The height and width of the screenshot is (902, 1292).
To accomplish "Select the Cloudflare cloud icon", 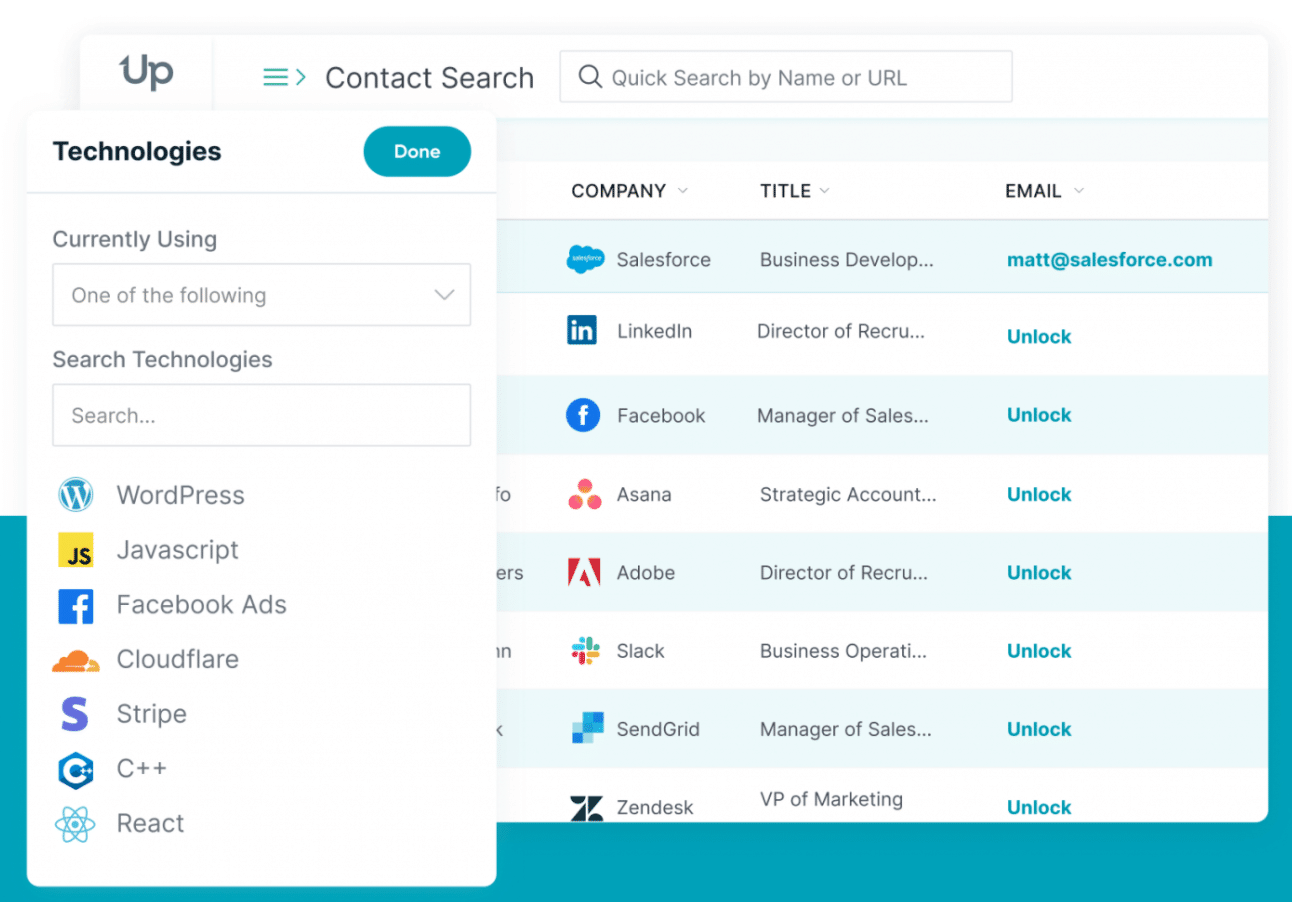I will tap(76, 661).
